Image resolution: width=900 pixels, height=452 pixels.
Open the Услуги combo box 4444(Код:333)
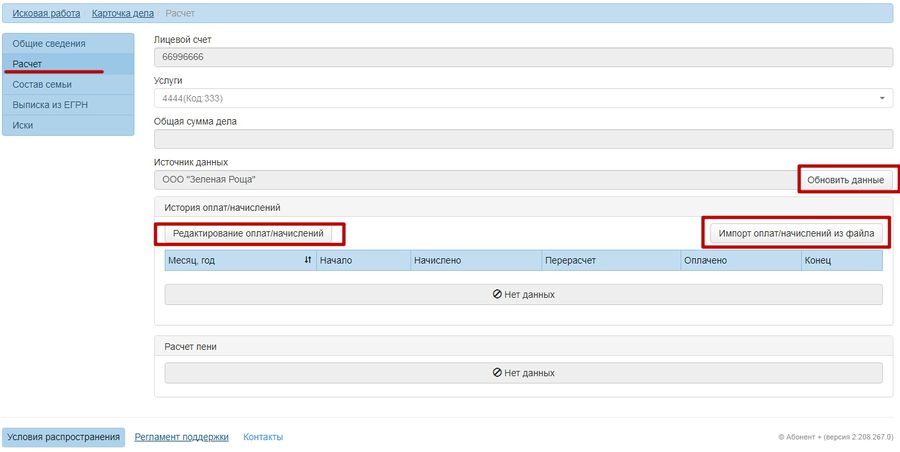(523, 98)
